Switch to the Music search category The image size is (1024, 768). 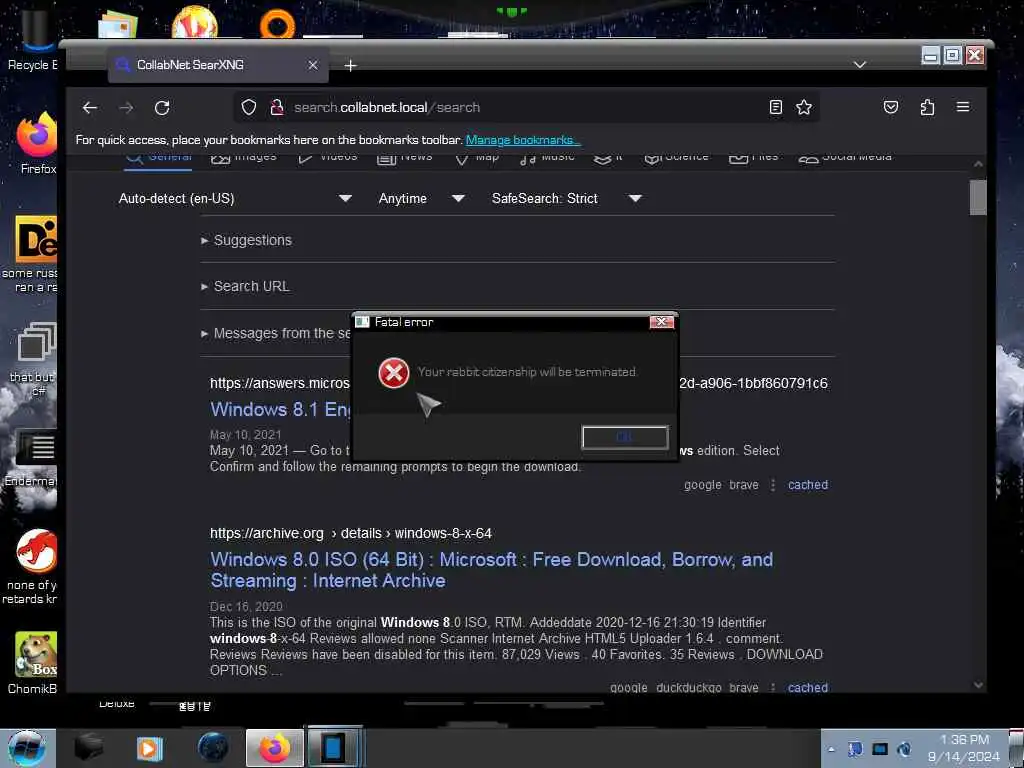(547, 158)
